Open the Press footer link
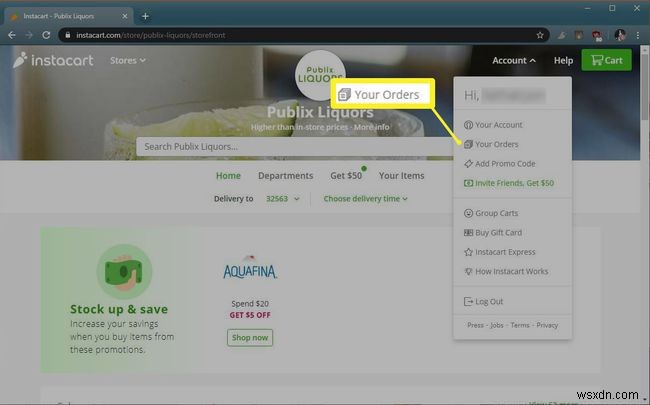This screenshot has width=650, height=405. point(475,325)
